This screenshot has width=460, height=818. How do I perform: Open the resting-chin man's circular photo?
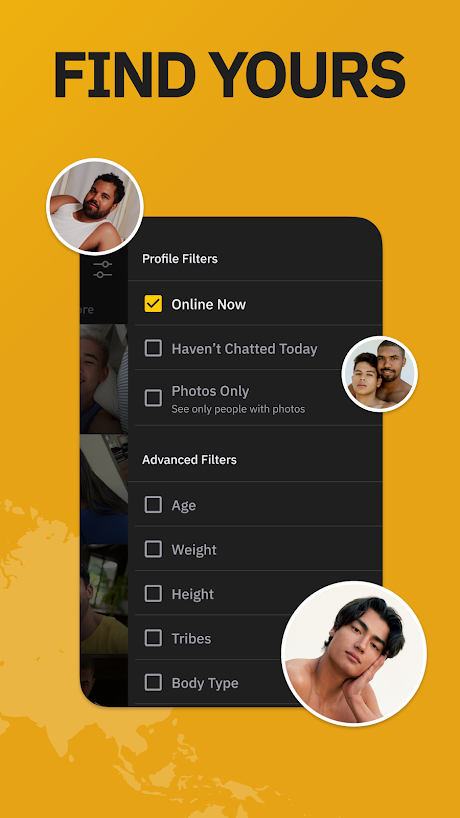pyautogui.click(x=354, y=654)
